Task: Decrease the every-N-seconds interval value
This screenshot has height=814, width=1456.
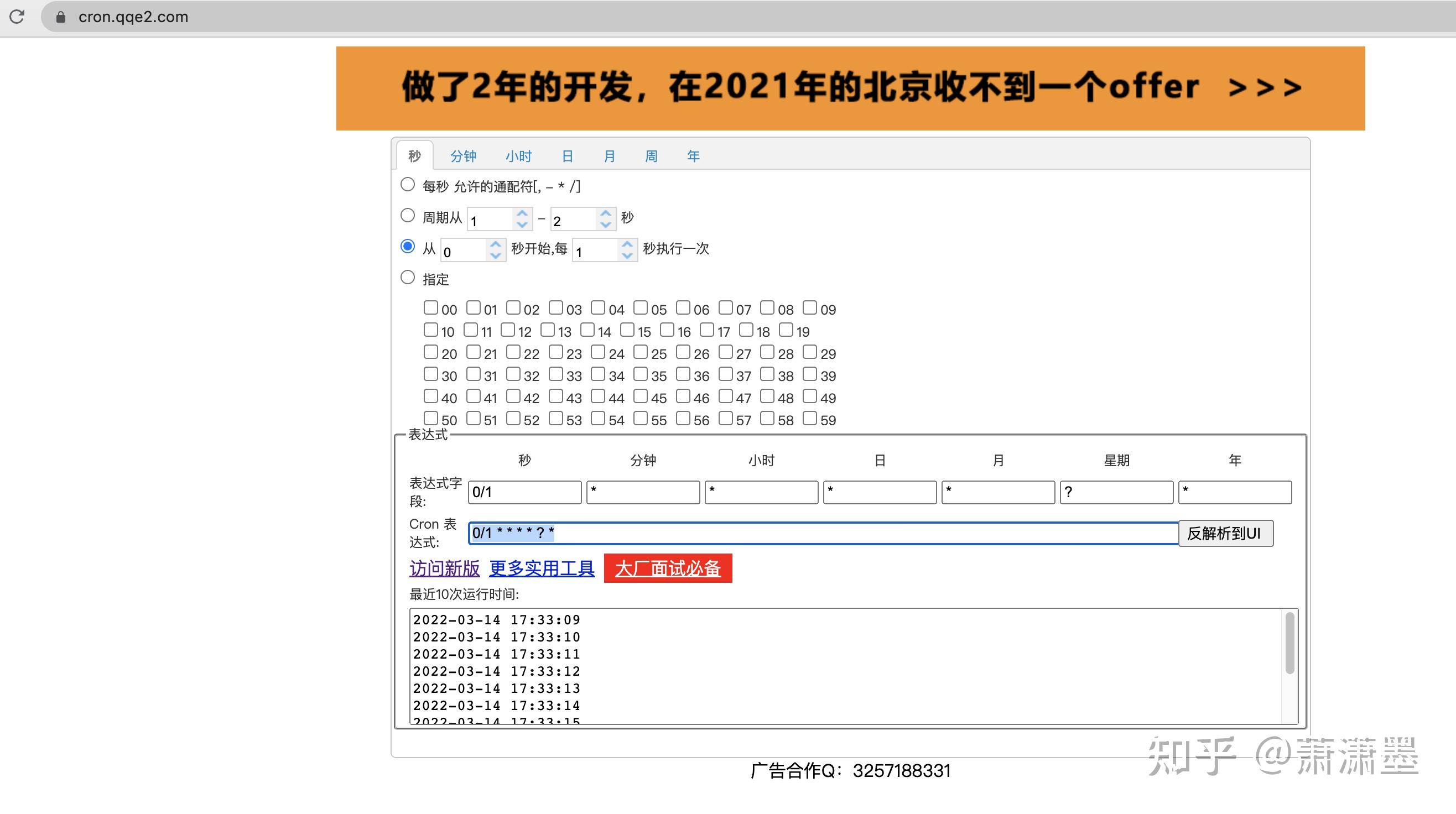Action: click(x=627, y=255)
